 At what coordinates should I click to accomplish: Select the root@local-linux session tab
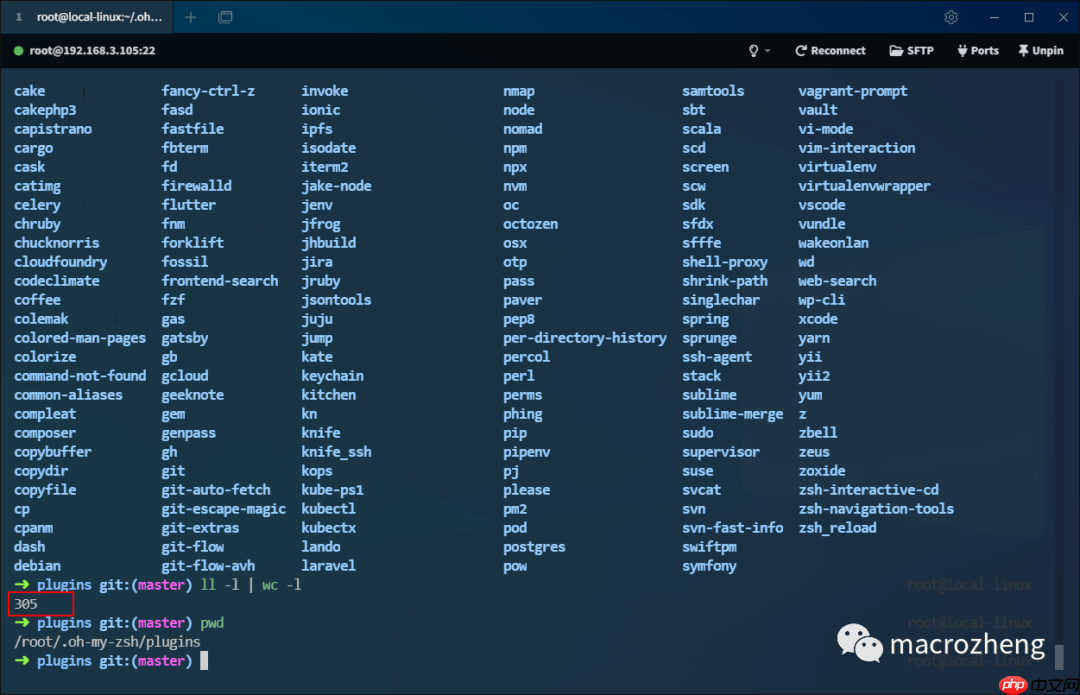pyautogui.click(x=86, y=17)
